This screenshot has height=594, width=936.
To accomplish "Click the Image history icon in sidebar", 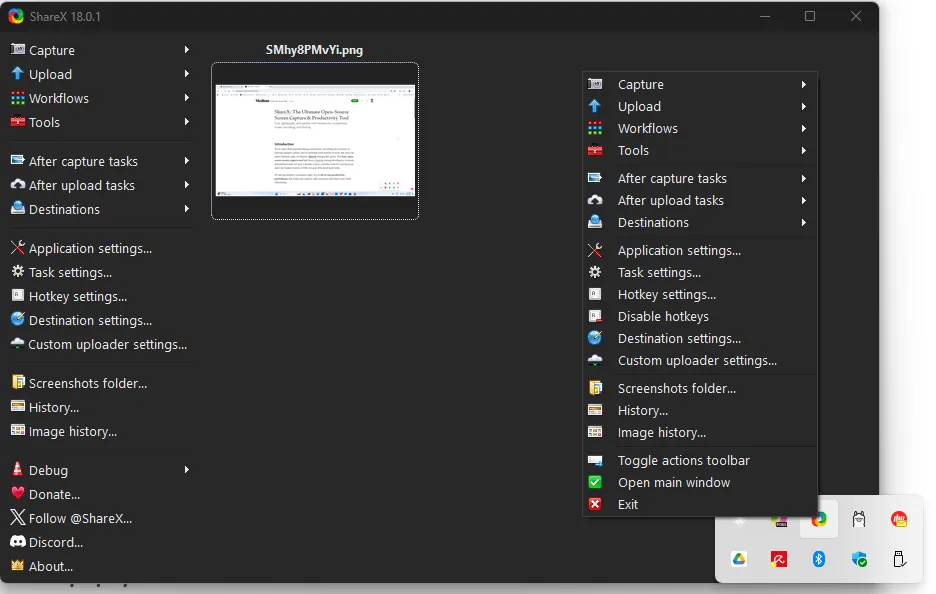I will tap(17, 431).
